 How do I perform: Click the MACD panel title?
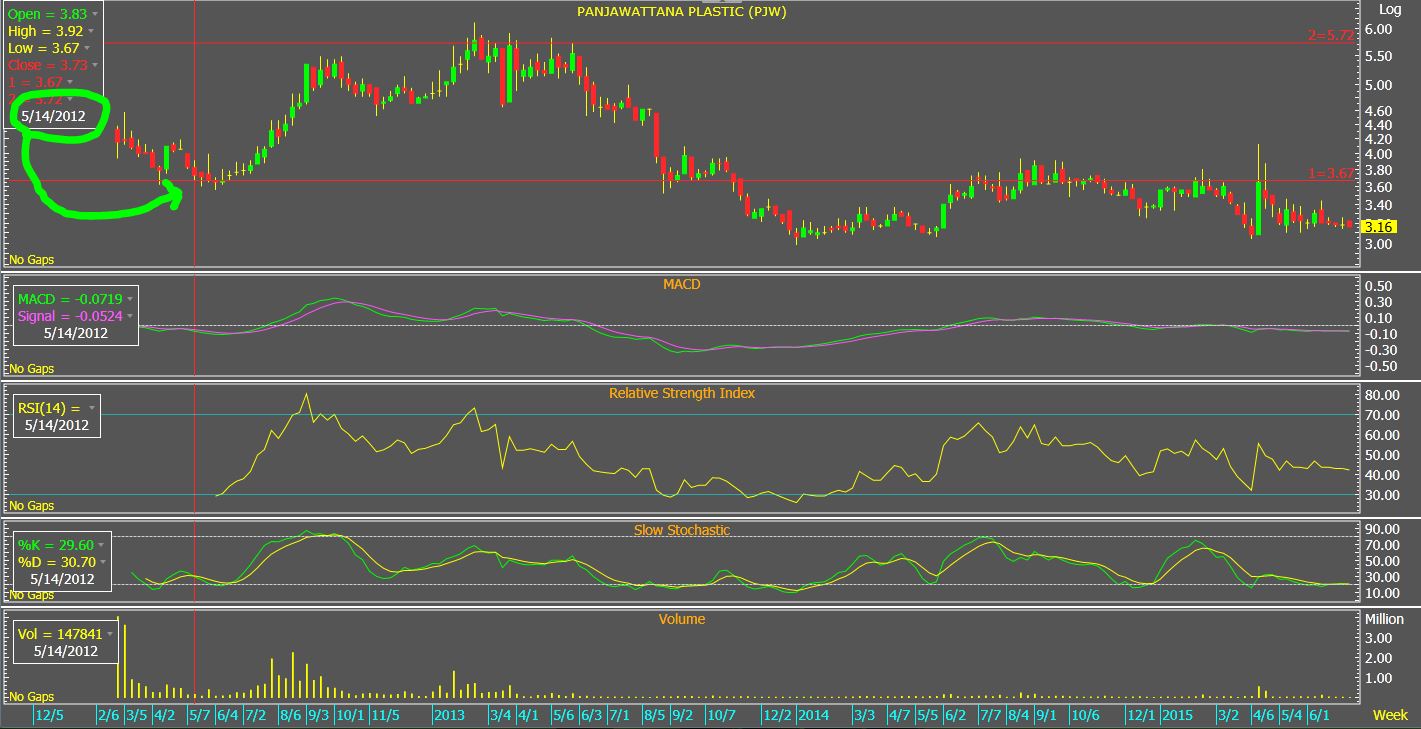click(682, 284)
